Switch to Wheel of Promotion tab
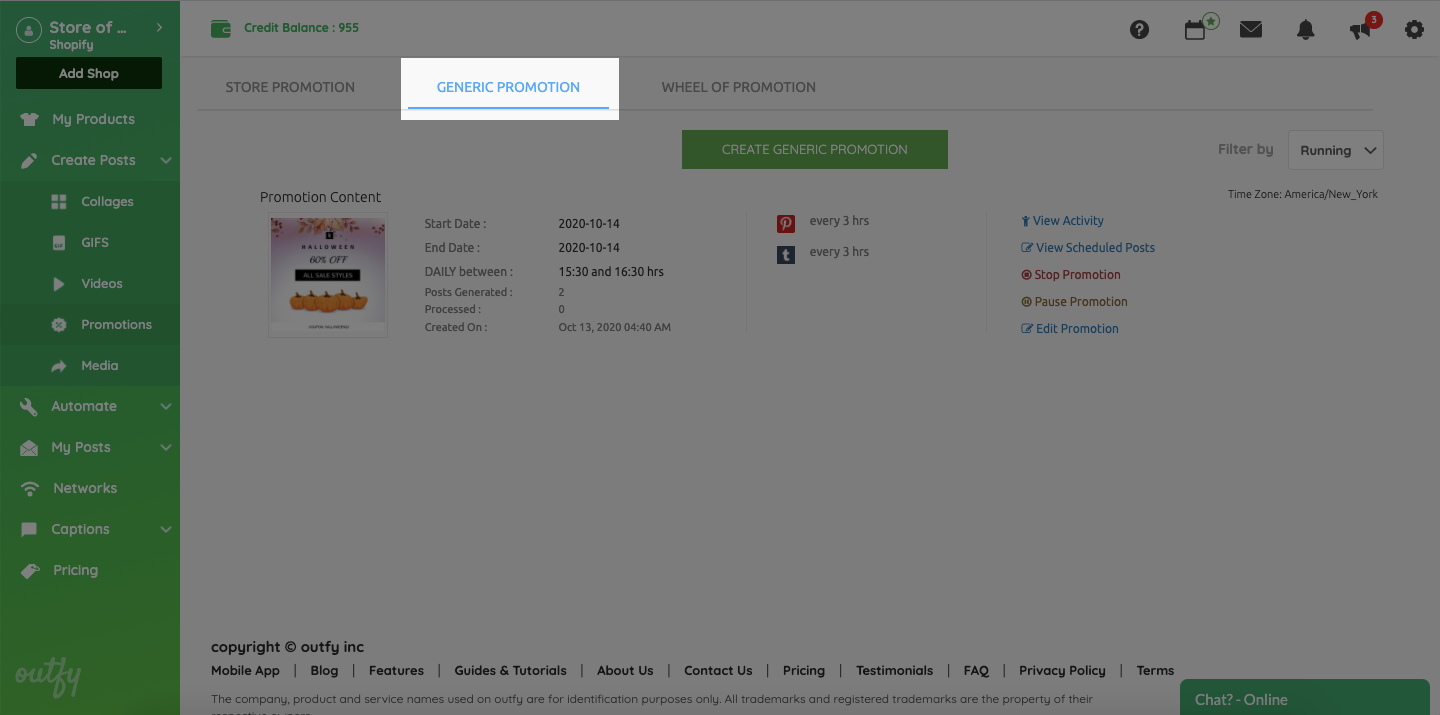 click(738, 87)
